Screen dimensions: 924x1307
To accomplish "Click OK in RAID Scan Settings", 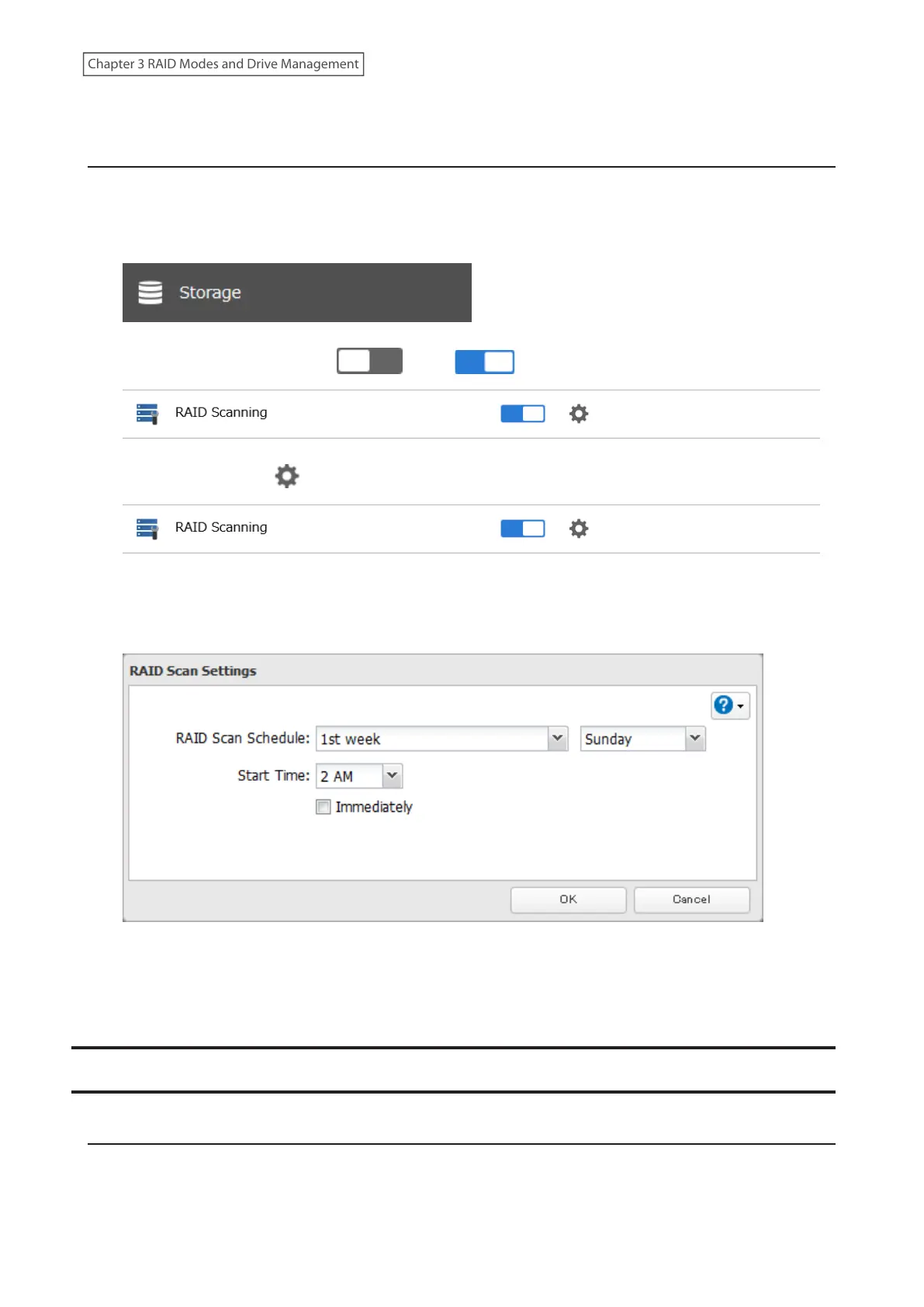I will pyautogui.click(x=569, y=900).
